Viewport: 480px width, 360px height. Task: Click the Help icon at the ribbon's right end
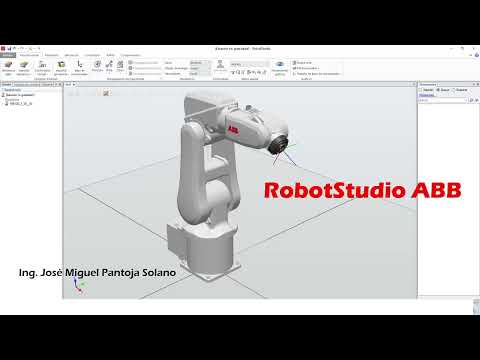coord(476,55)
